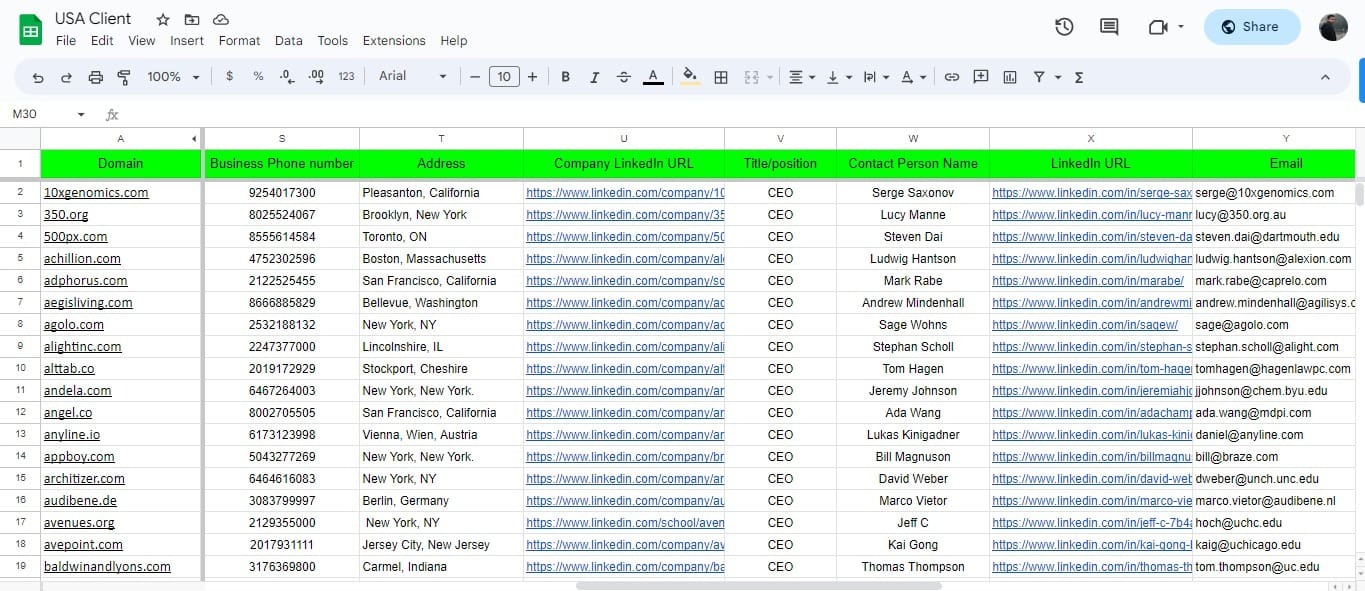The width and height of the screenshot is (1365, 591).
Task: Expand the merge cells dropdown arrow
Action: pos(770,77)
